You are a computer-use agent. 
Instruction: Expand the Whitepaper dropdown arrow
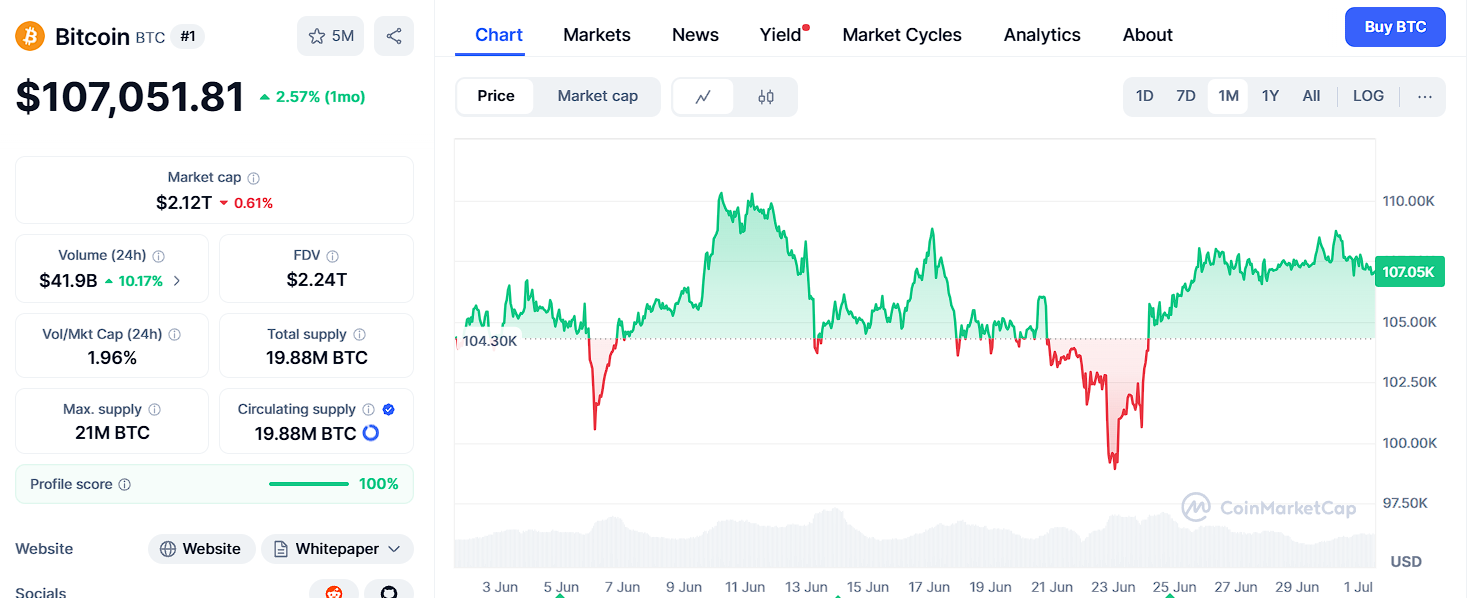coord(394,549)
